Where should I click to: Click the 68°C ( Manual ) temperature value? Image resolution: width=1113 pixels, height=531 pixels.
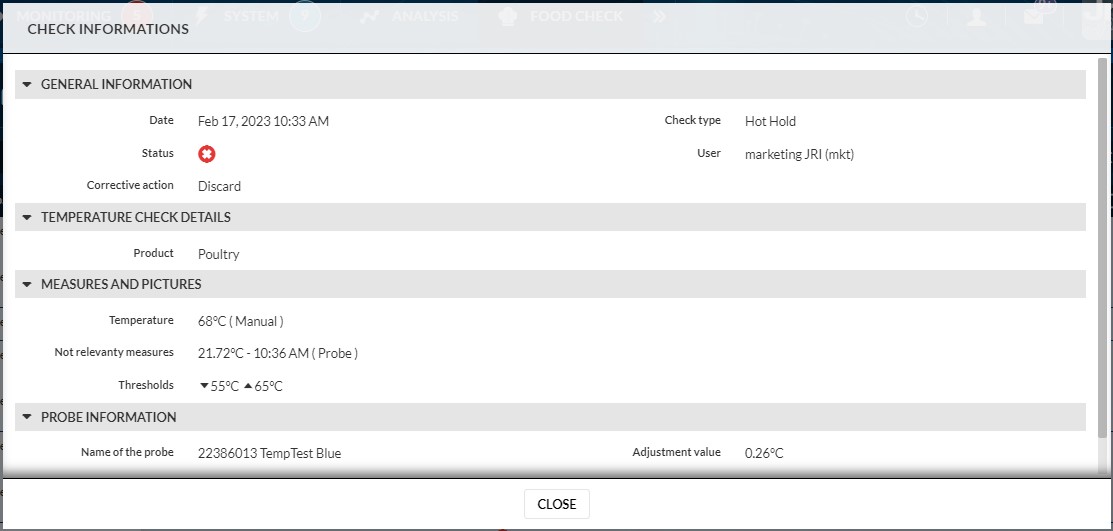pos(241,322)
